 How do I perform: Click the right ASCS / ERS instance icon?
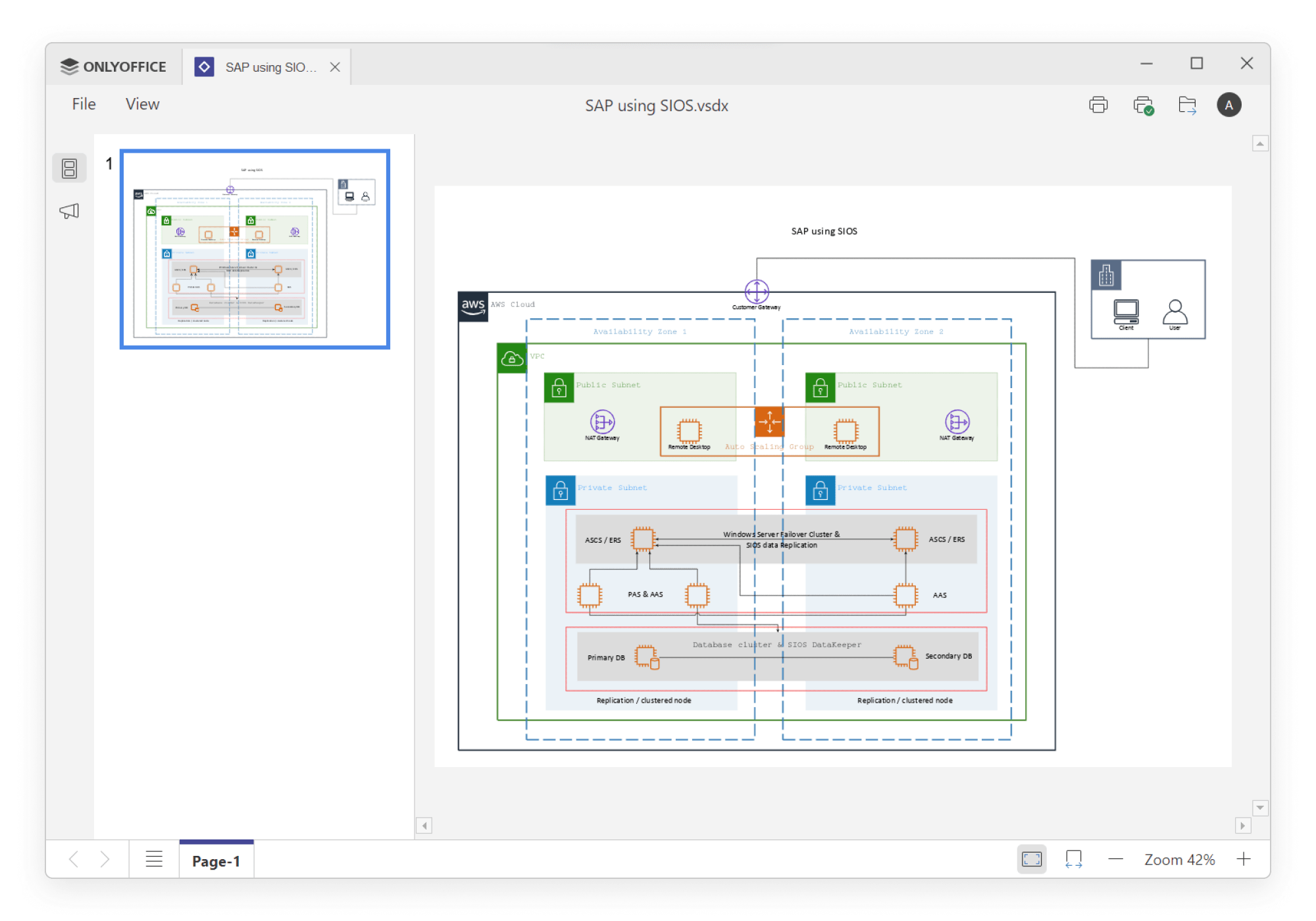click(x=905, y=539)
